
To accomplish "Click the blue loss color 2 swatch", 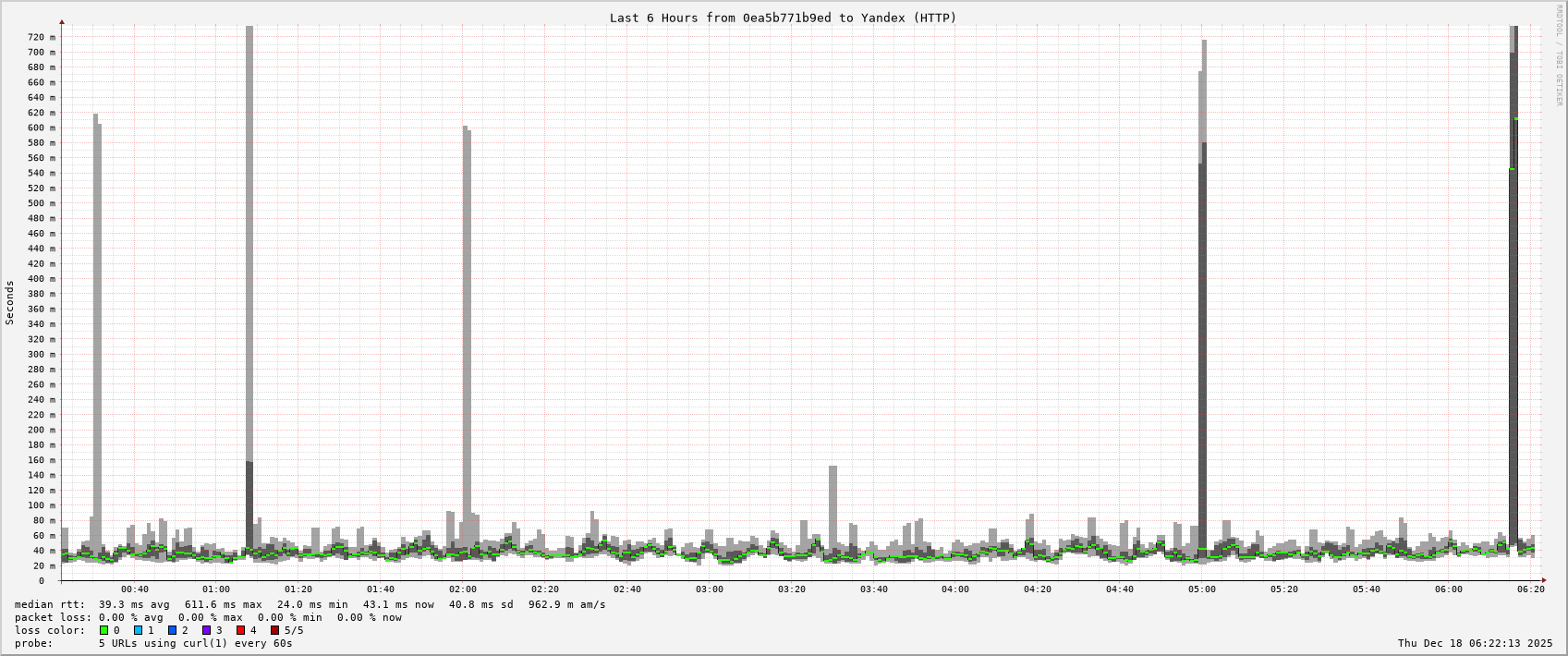I will (172, 630).
